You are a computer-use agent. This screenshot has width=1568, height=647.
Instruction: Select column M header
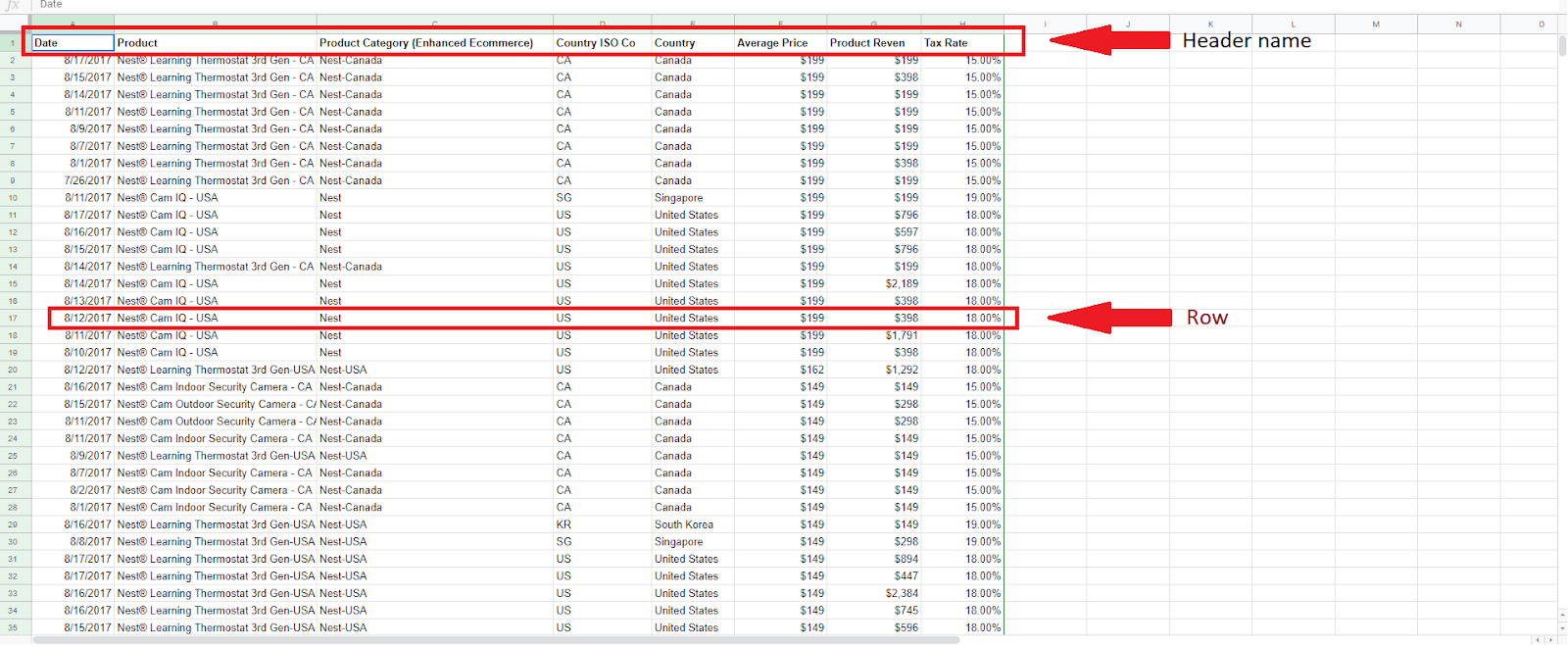coord(1376,25)
